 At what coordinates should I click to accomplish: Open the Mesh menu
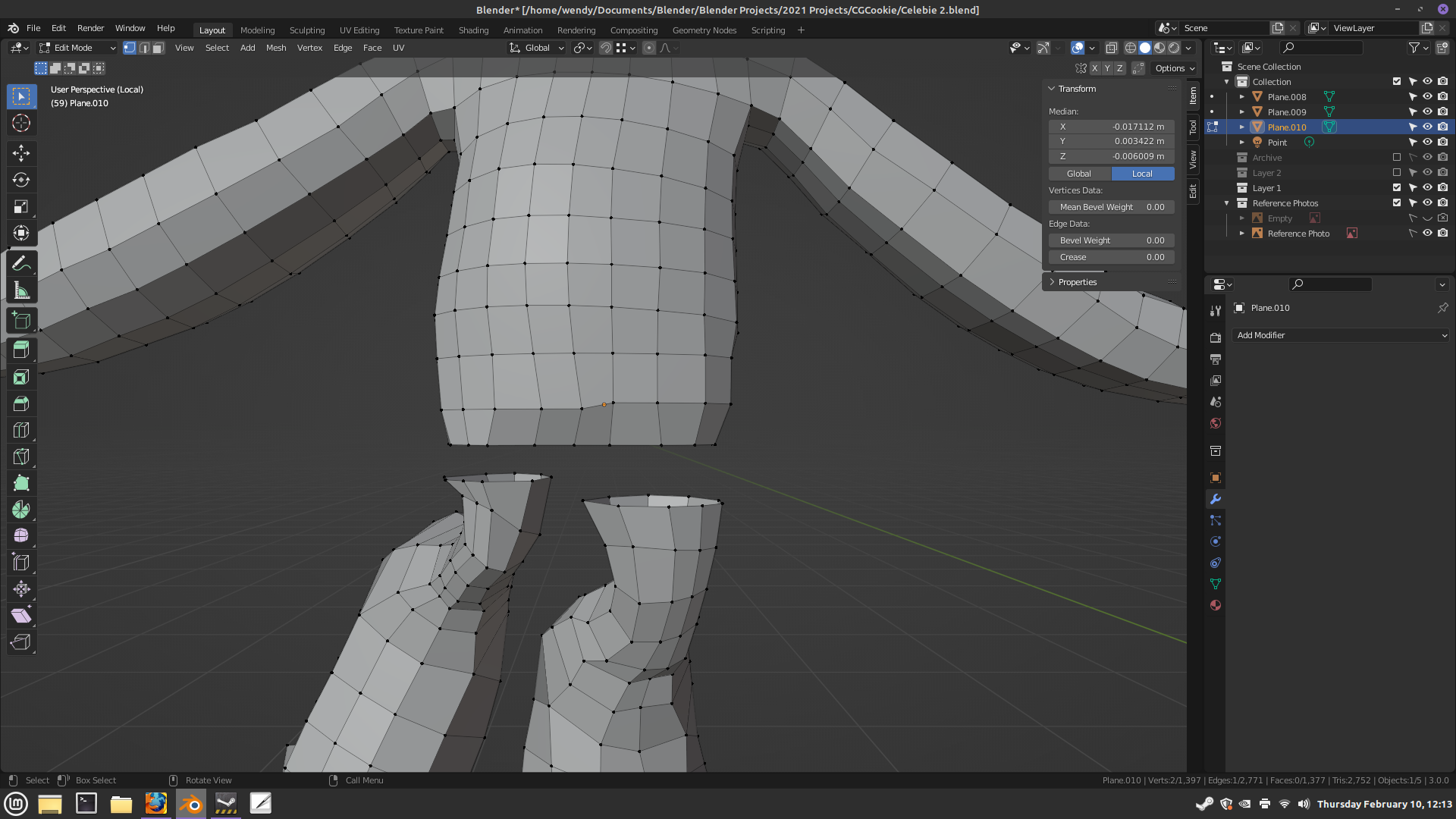click(276, 48)
